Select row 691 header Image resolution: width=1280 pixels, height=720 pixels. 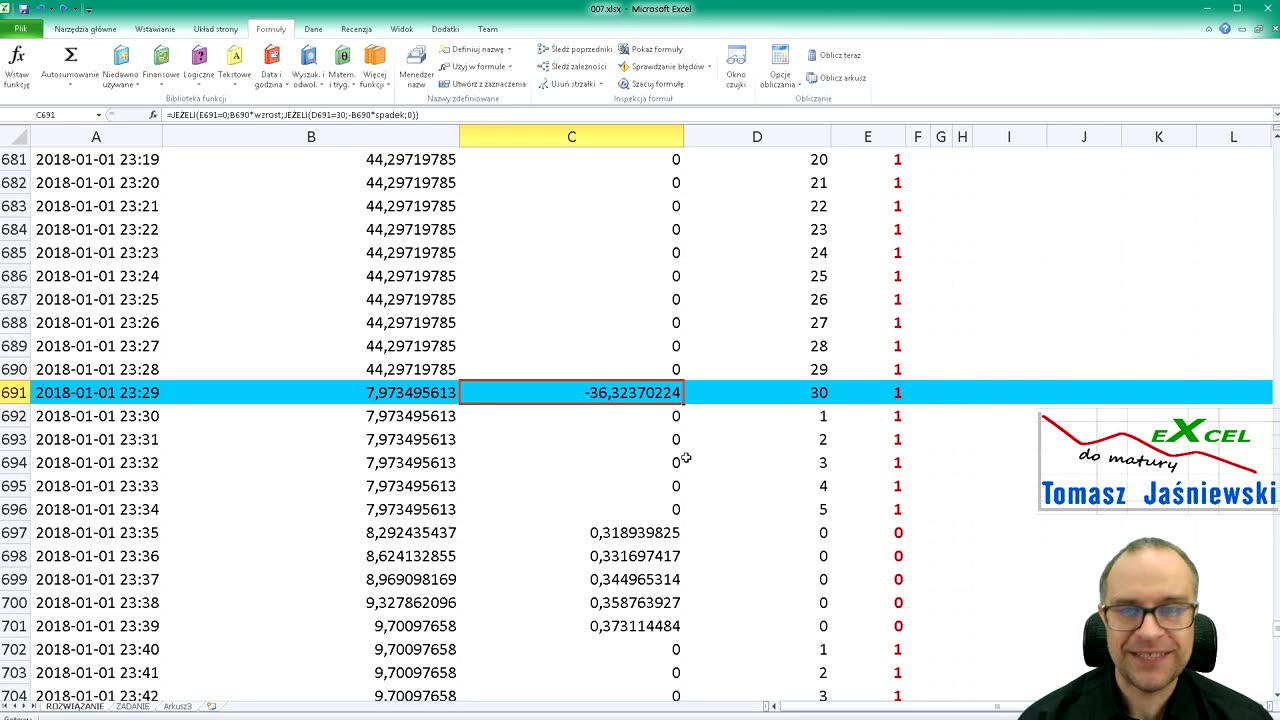[14, 393]
